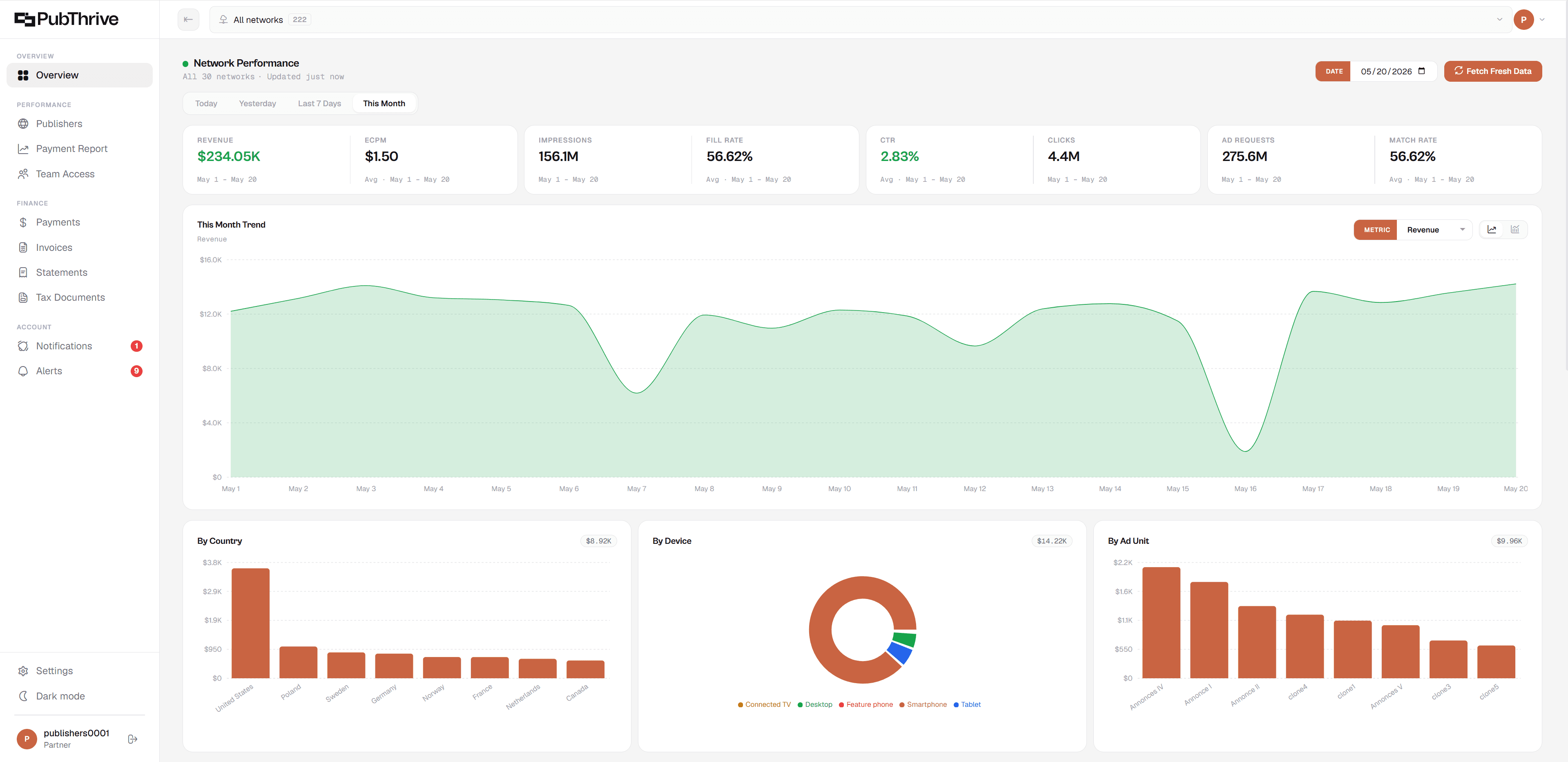The width and height of the screenshot is (1568, 762).
Task: Click the 56.62% fill rate value
Action: (729, 156)
